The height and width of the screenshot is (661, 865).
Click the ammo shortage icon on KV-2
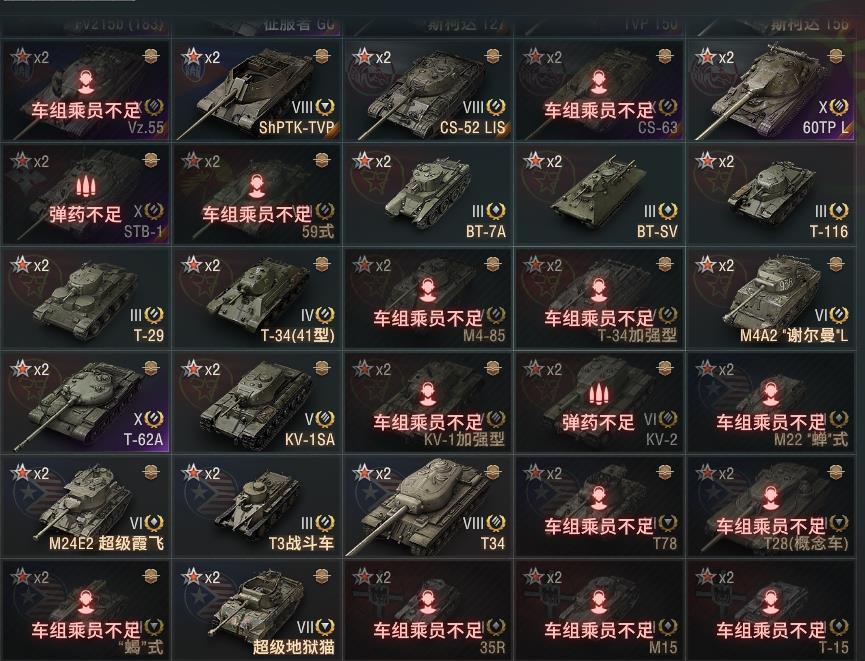tap(599, 394)
